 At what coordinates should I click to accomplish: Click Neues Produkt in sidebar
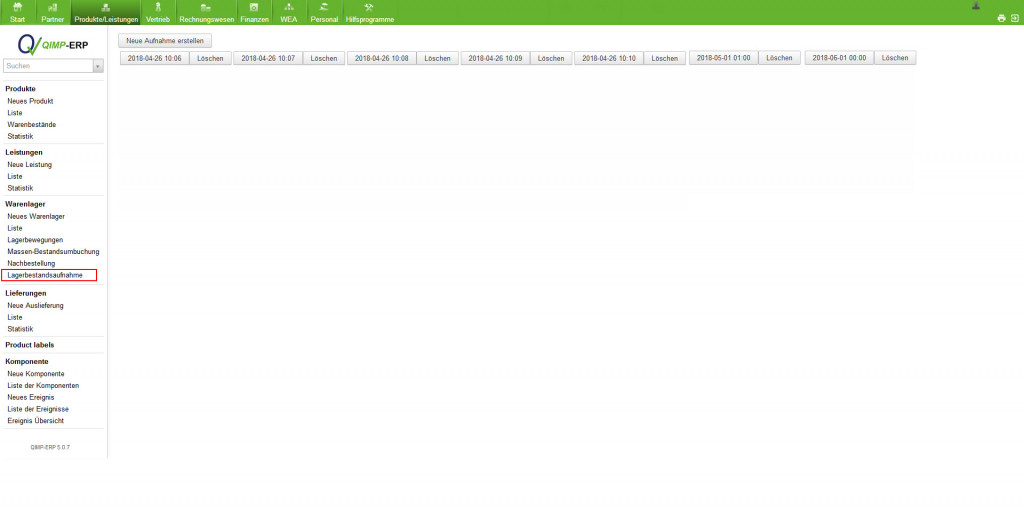pyautogui.click(x=30, y=101)
